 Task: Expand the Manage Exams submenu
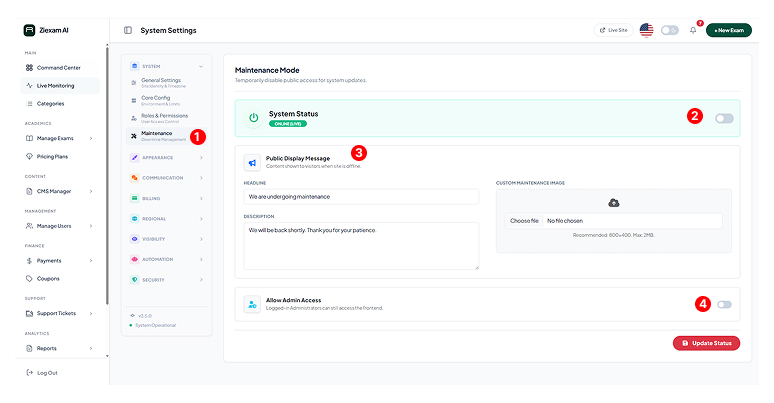(58, 138)
